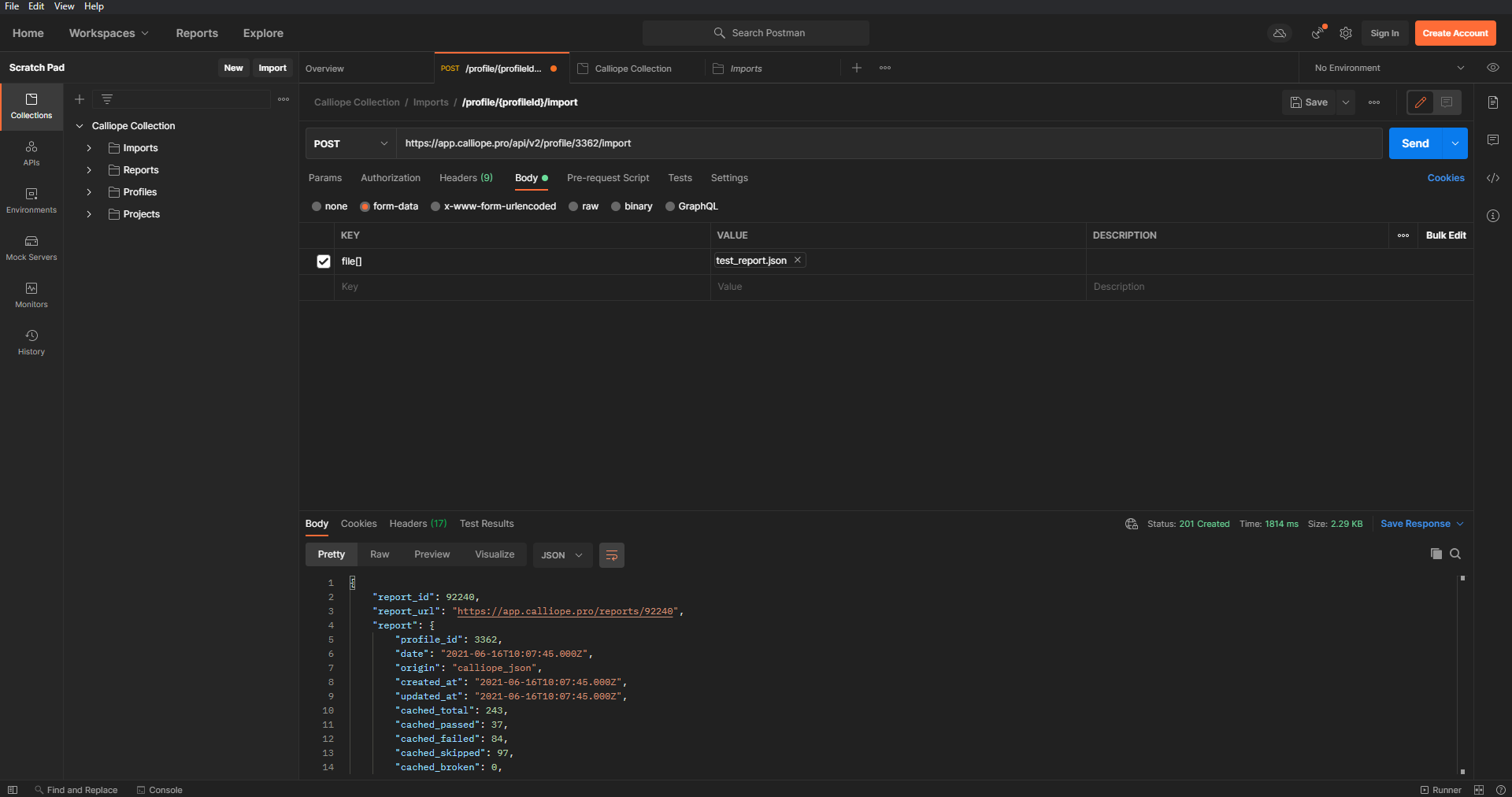The width and height of the screenshot is (1512, 797).
Task: Open the Cookies link
Action: tap(1446, 178)
